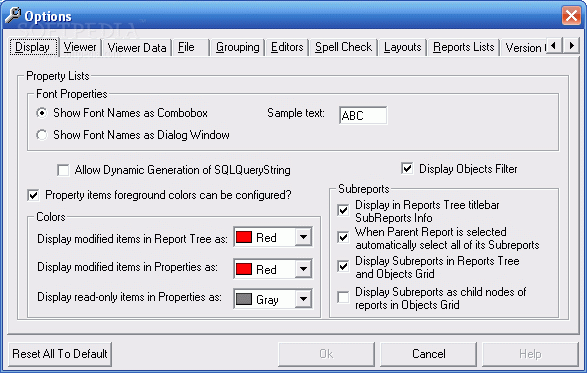
Task: Switch to Spell Check tab
Action: (x=343, y=48)
